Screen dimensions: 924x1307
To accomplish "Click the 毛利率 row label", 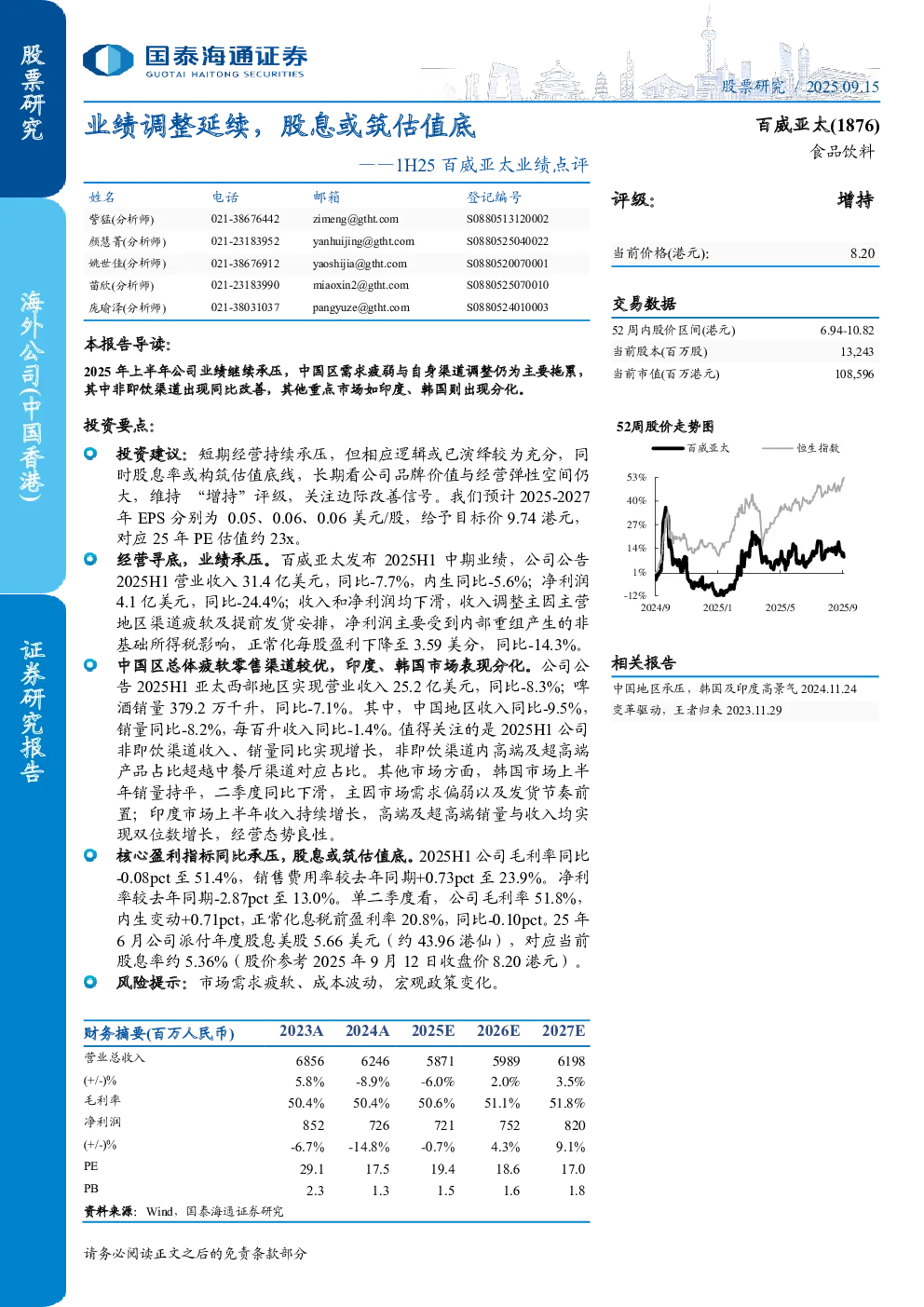I will (x=102, y=1100).
